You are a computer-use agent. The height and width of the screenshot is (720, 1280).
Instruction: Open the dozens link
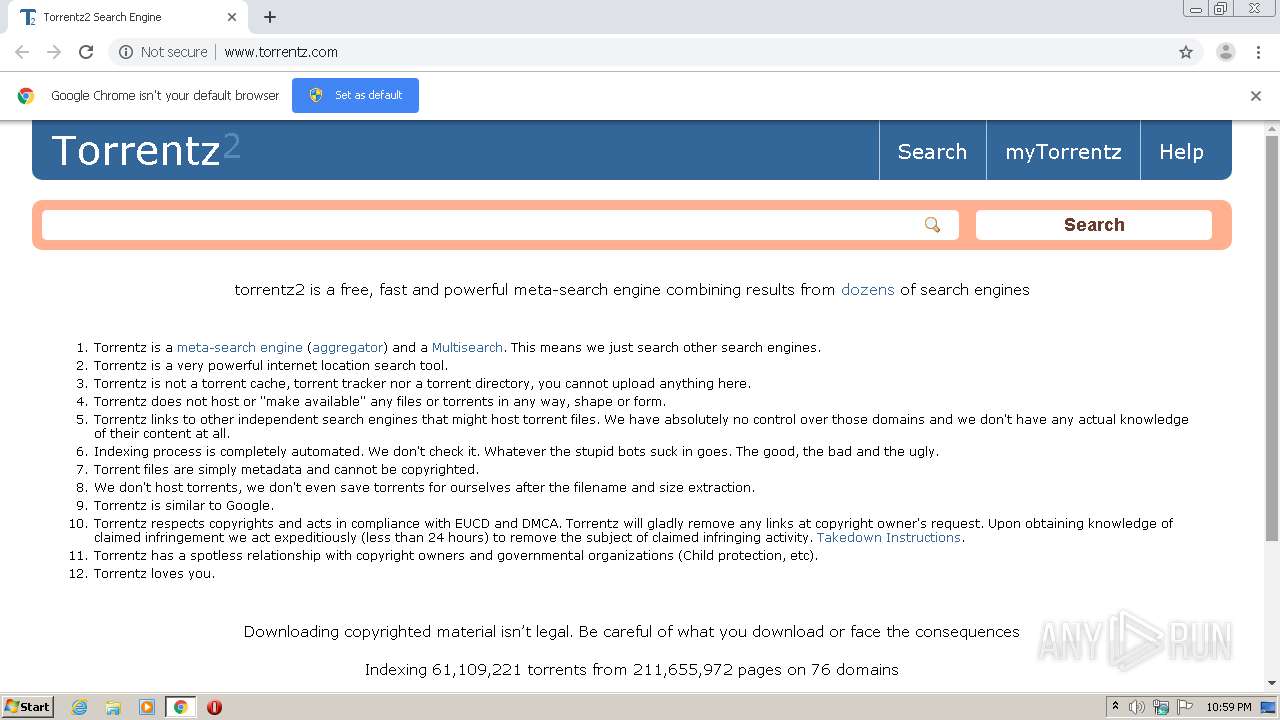[867, 290]
